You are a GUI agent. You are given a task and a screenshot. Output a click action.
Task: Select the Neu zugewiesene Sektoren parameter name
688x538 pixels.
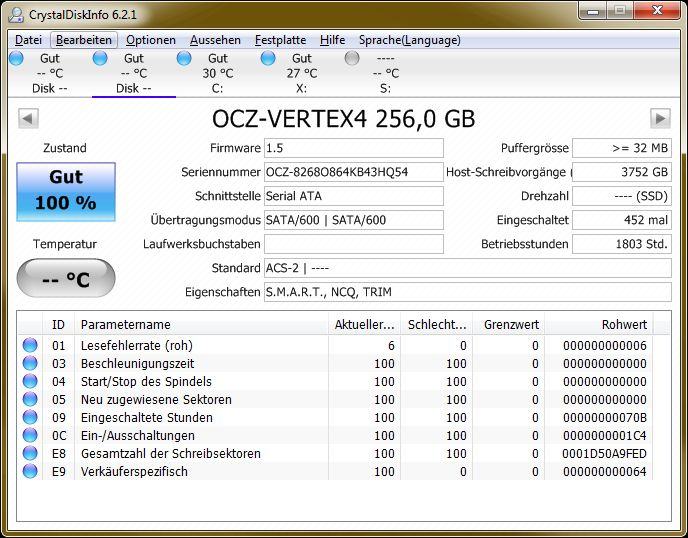(x=156, y=400)
